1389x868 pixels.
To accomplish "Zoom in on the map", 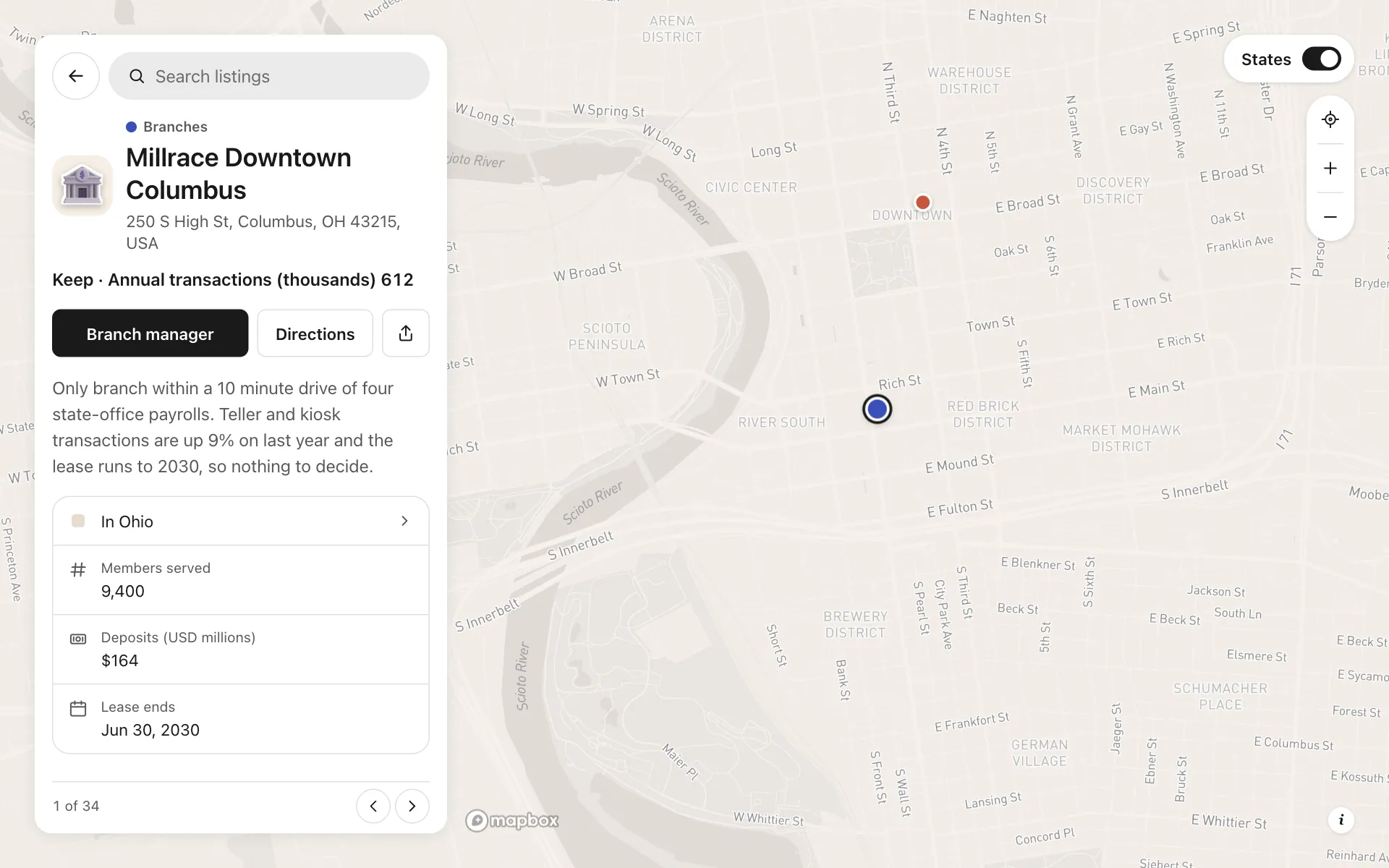I will 1330,169.
